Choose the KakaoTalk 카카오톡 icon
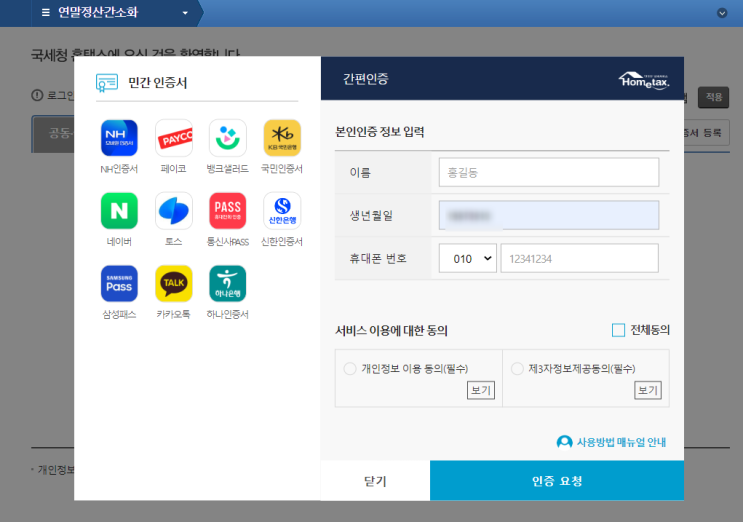The image size is (743, 522). 174,284
